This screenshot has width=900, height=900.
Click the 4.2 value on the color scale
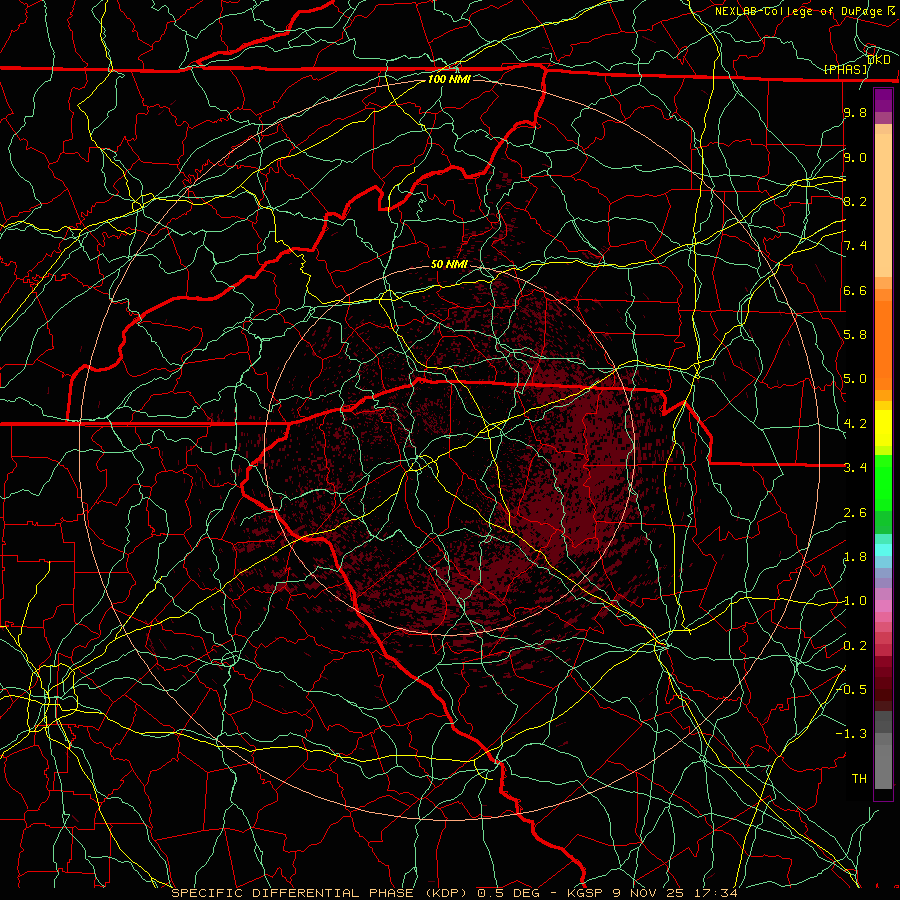coord(855,424)
